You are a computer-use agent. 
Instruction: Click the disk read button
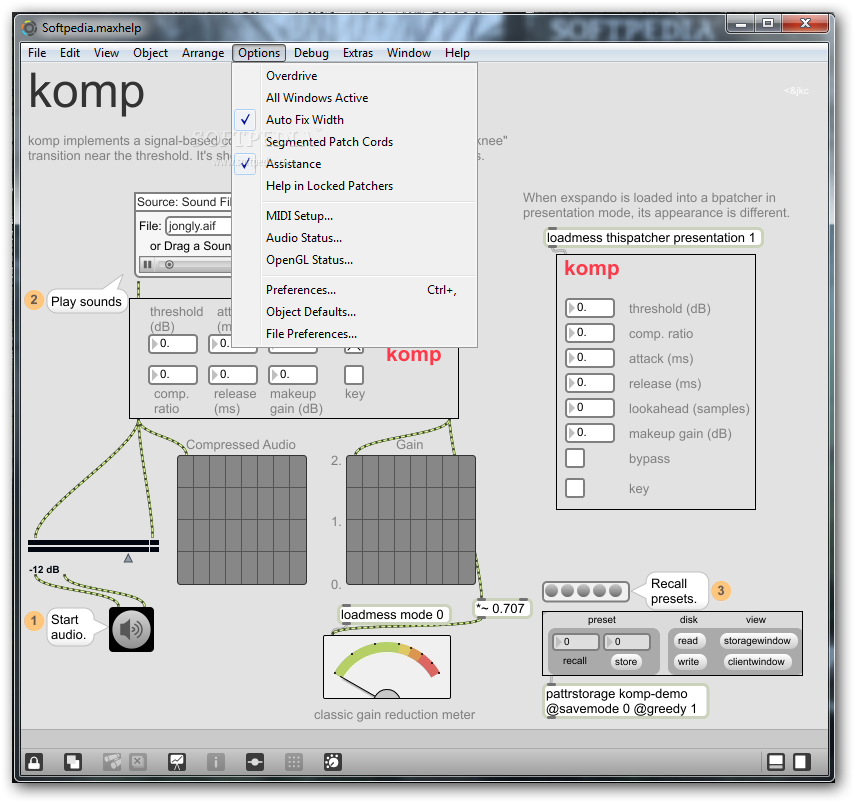(688, 641)
